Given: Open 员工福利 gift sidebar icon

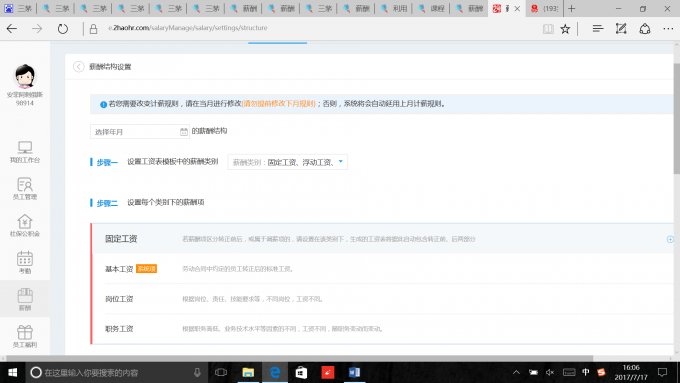Looking at the screenshot, I should point(25,336).
